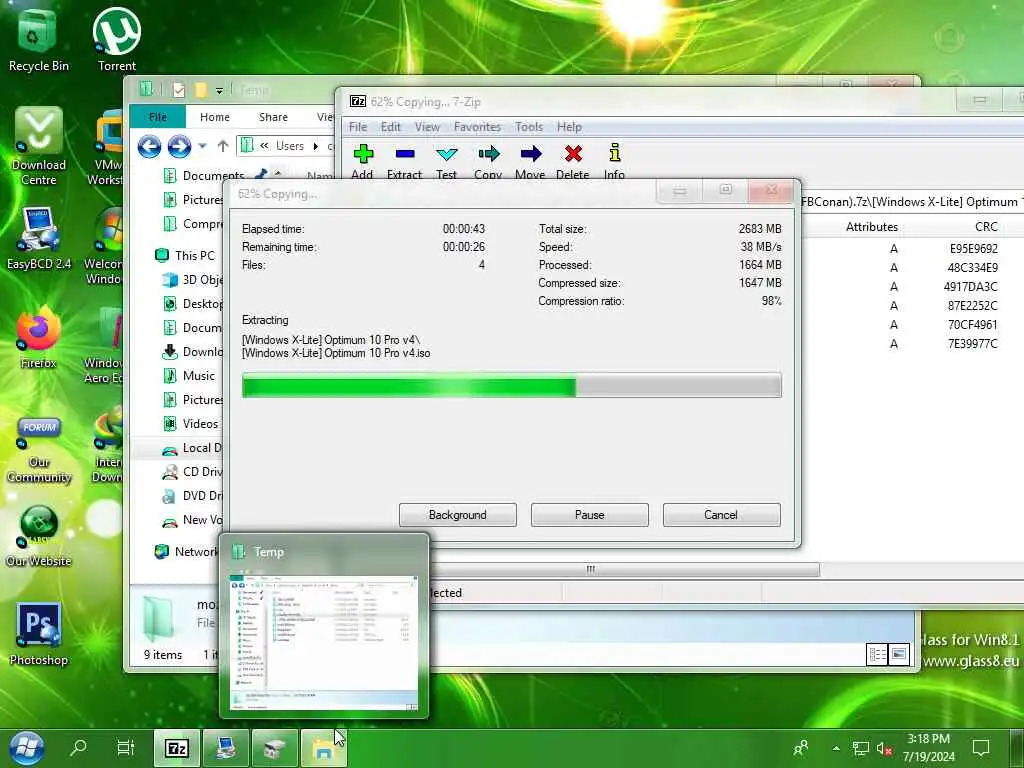The height and width of the screenshot is (768, 1024).
Task: Open Explorer's recent locations dropdown arrow
Action: tap(202, 146)
